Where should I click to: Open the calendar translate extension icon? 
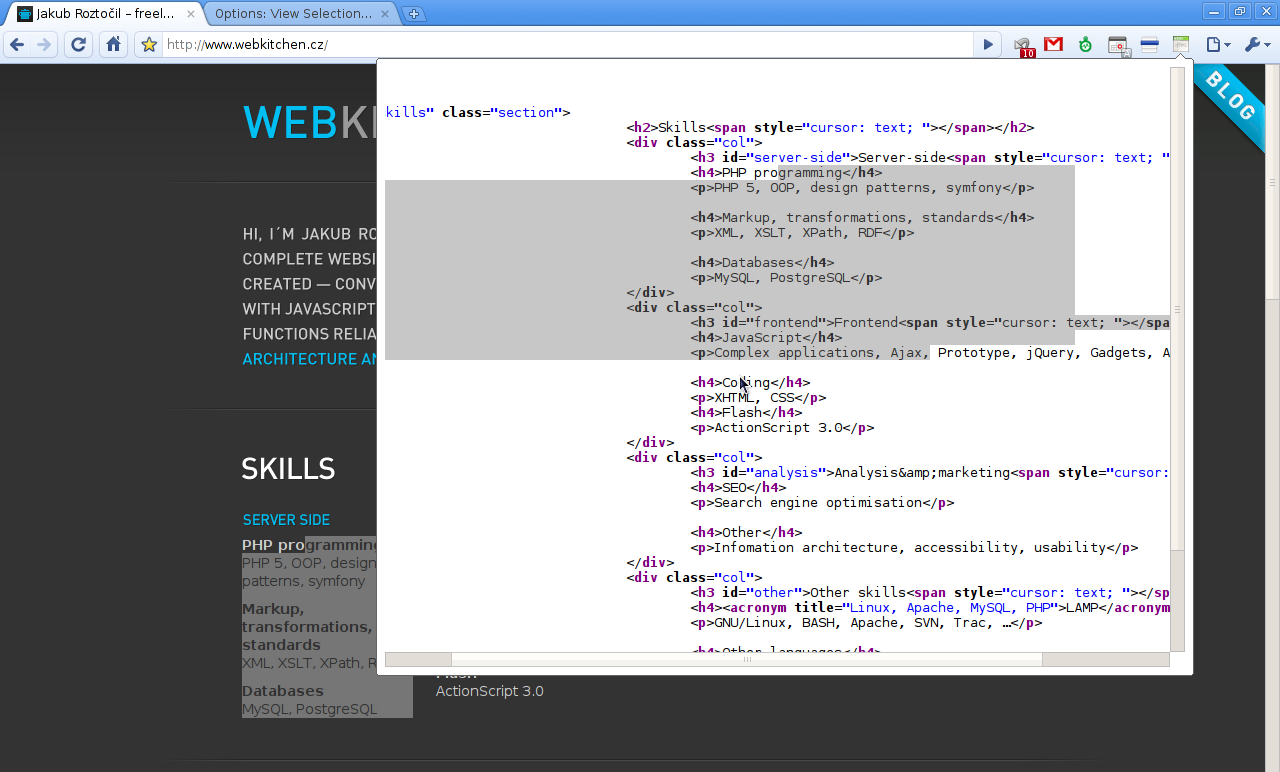click(x=1118, y=45)
